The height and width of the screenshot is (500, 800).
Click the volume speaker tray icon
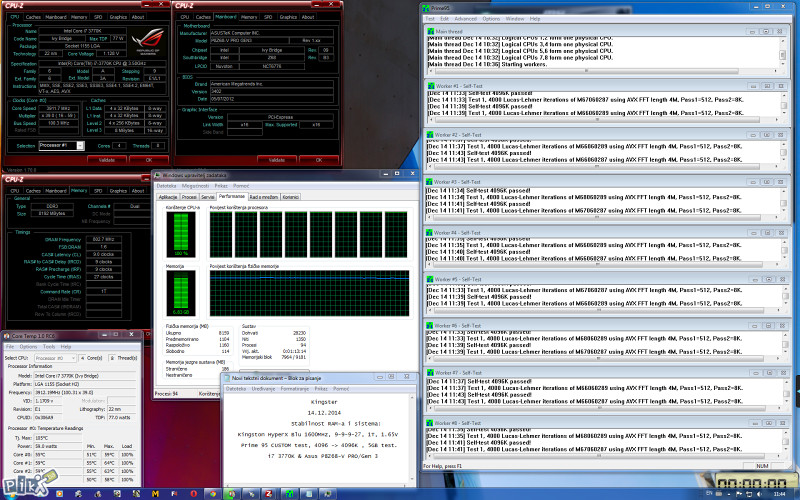pyautogui.click(x=759, y=494)
